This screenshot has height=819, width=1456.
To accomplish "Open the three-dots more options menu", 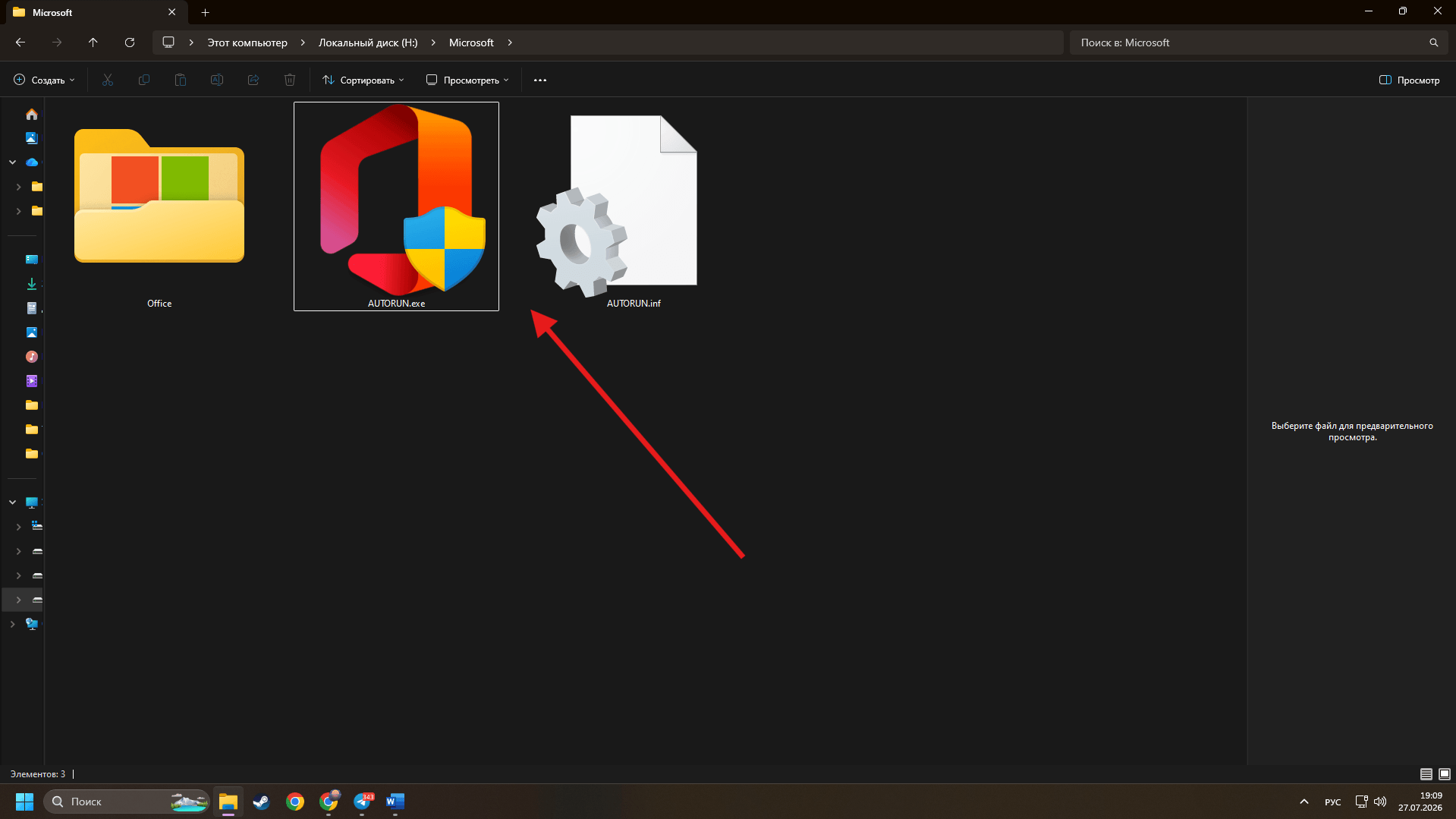I will [540, 80].
